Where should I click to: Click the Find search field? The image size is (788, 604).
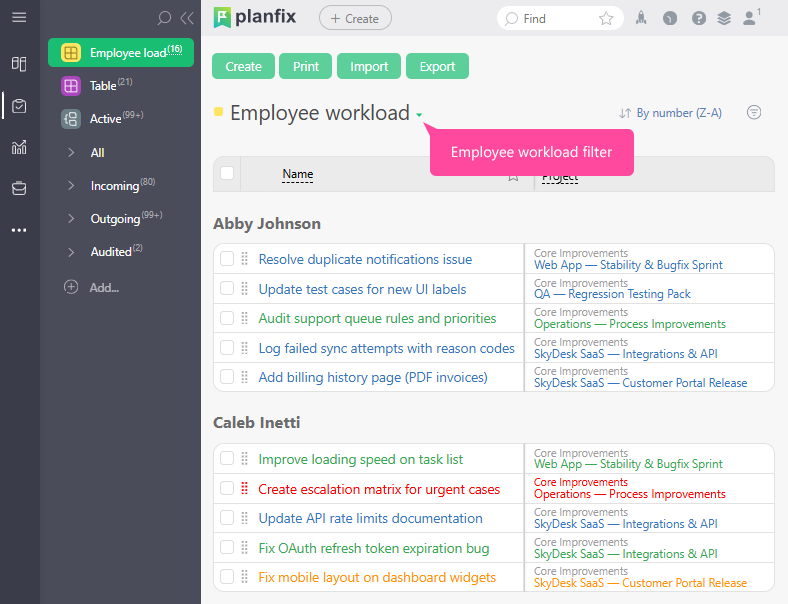[555, 18]
